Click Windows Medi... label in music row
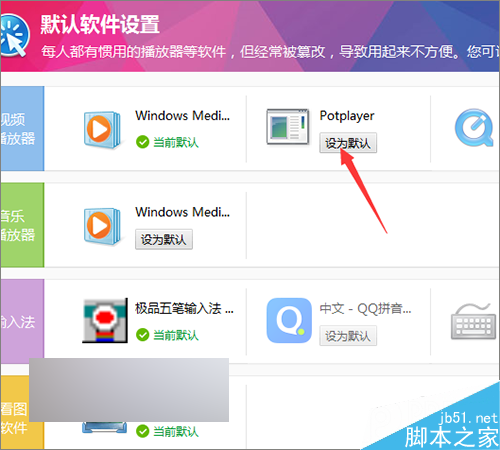The image size is (500, 450). 182,212
